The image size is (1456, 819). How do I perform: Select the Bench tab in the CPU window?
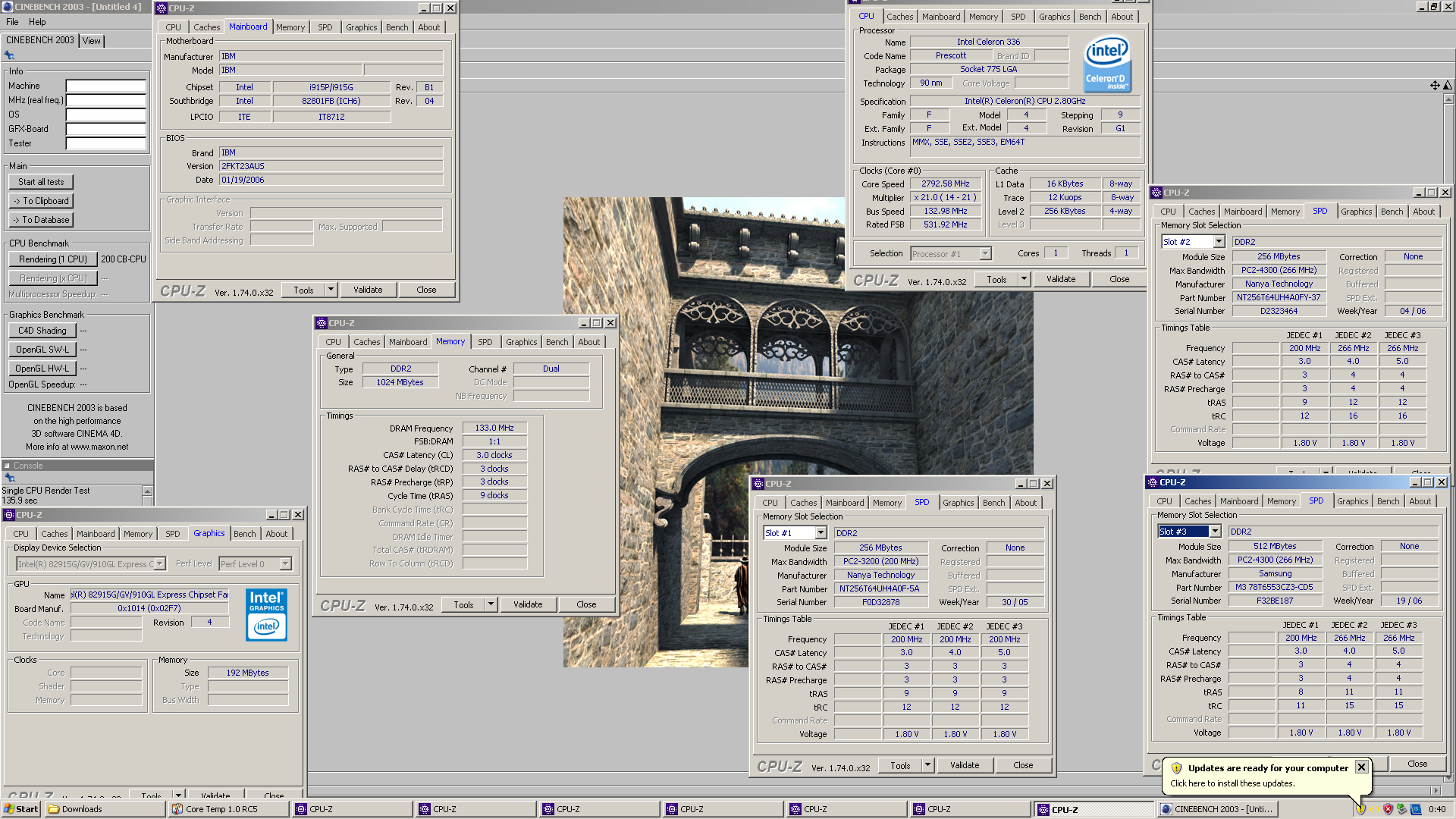pyautogui.click(x=1090, y=17)
